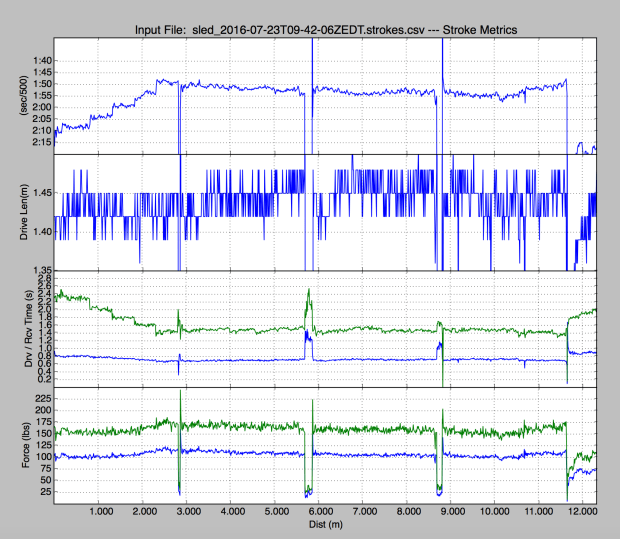Click the green spike peak near 6.000 in time panel
The height and width of the screenshot is (539, 620).
[x=309, y=289]
